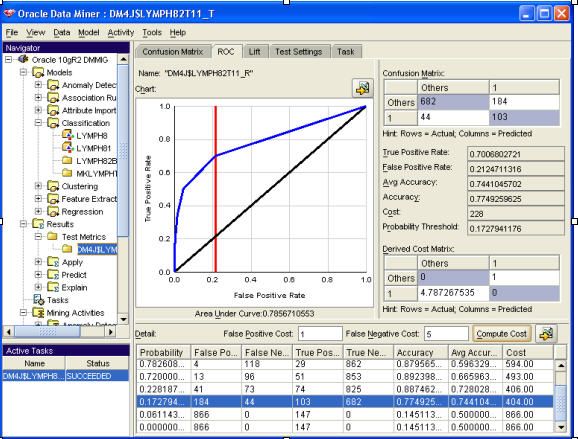Click the 4.787267535 cell in Derived Cost Matrix
The image size is (578, 439).
[453, 293]
